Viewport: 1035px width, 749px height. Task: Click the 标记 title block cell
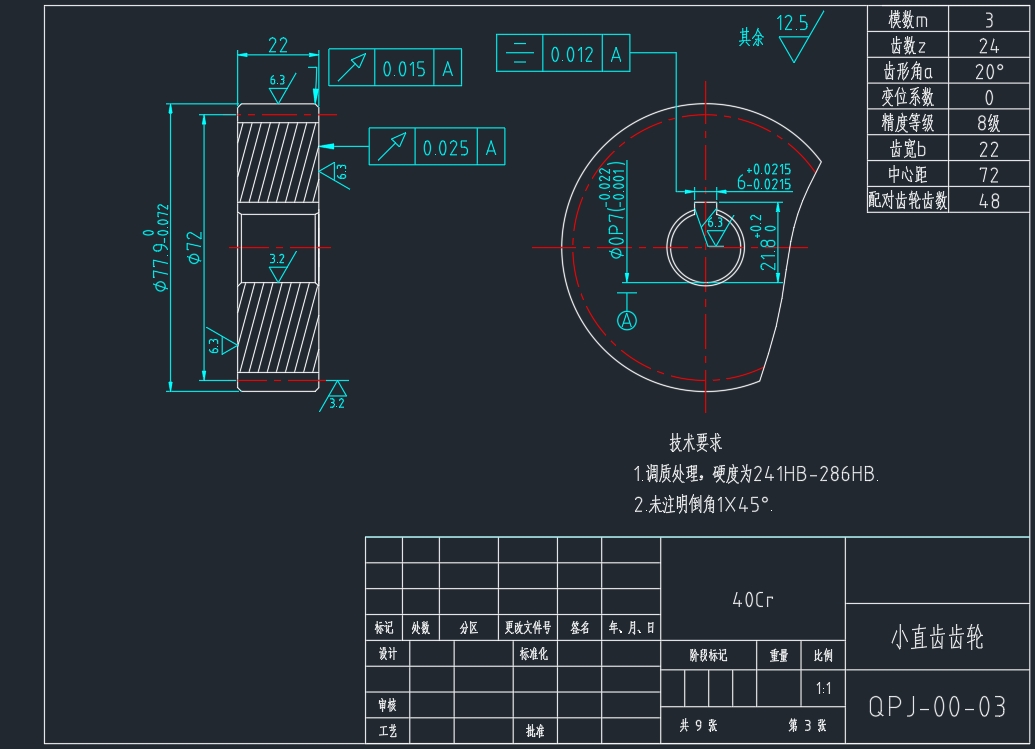[384, 628]
